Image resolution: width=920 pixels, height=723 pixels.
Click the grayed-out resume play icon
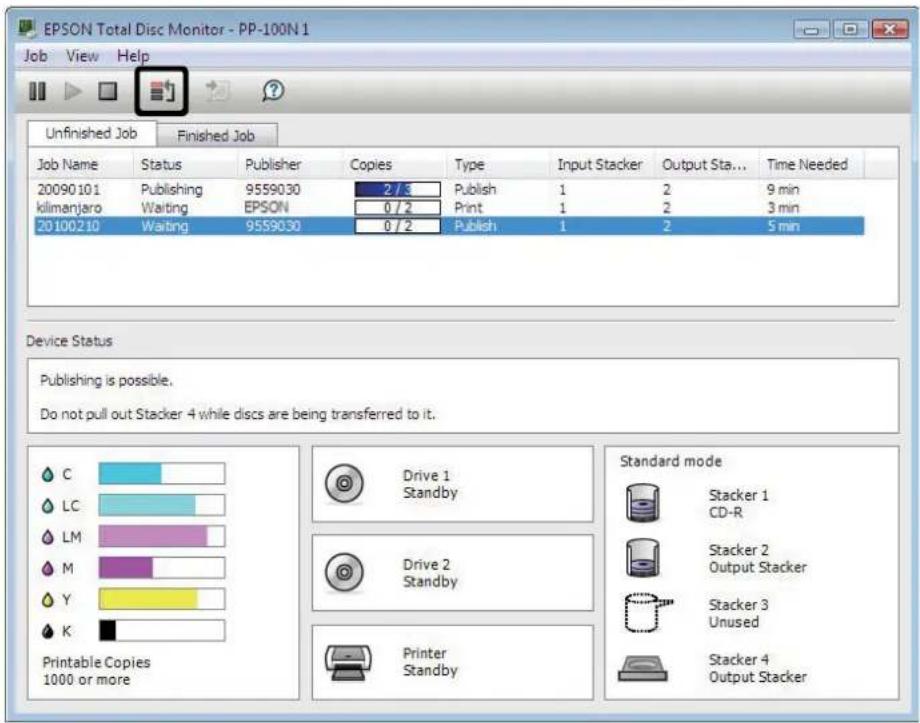pyautogui.click(x=73, y=92)
